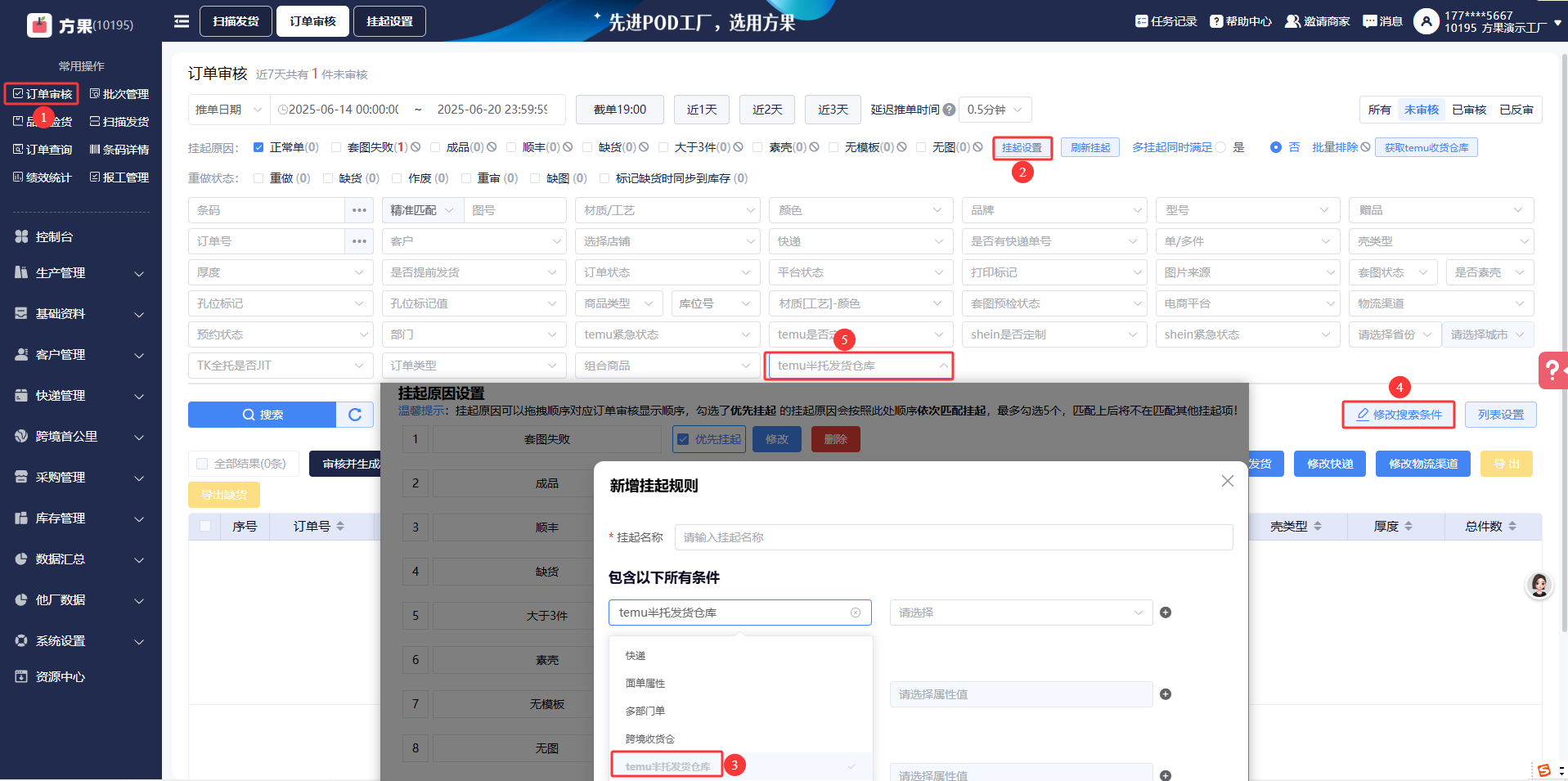This screenshot has width=1568, height=781.
Task: Click the red 删除 button for 套图失败
Action: (835, 439)
